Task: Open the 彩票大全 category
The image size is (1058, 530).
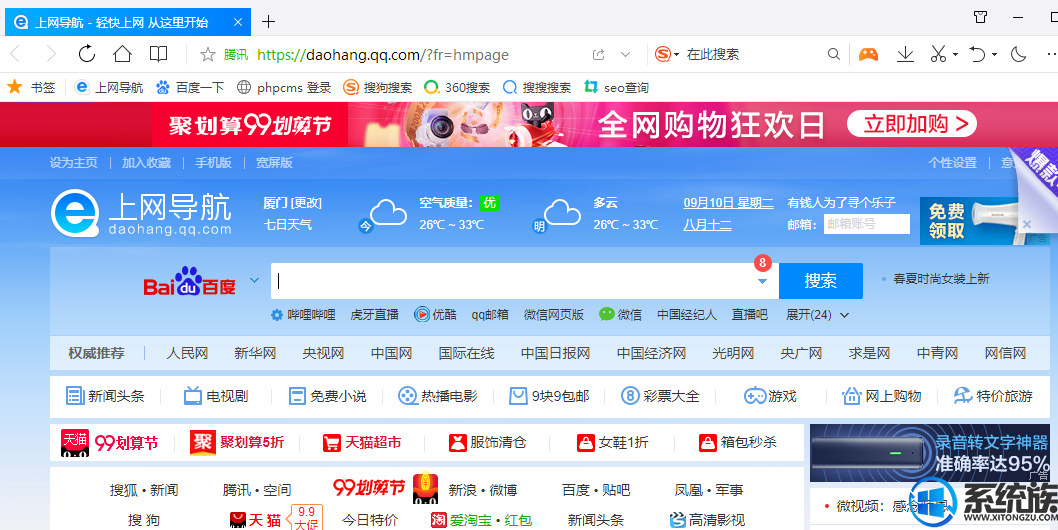Action: (x=660, y=396)
